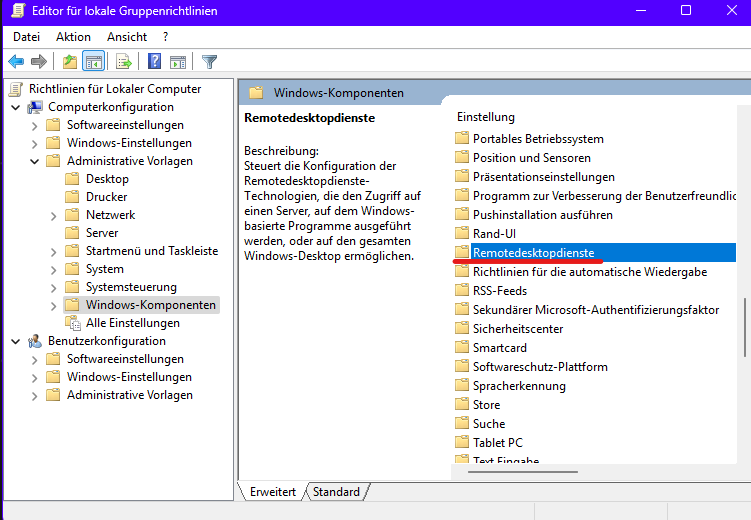Click the Einstellung column header
The height and width of the screenshot is (520, 751).
coord(486,117)
